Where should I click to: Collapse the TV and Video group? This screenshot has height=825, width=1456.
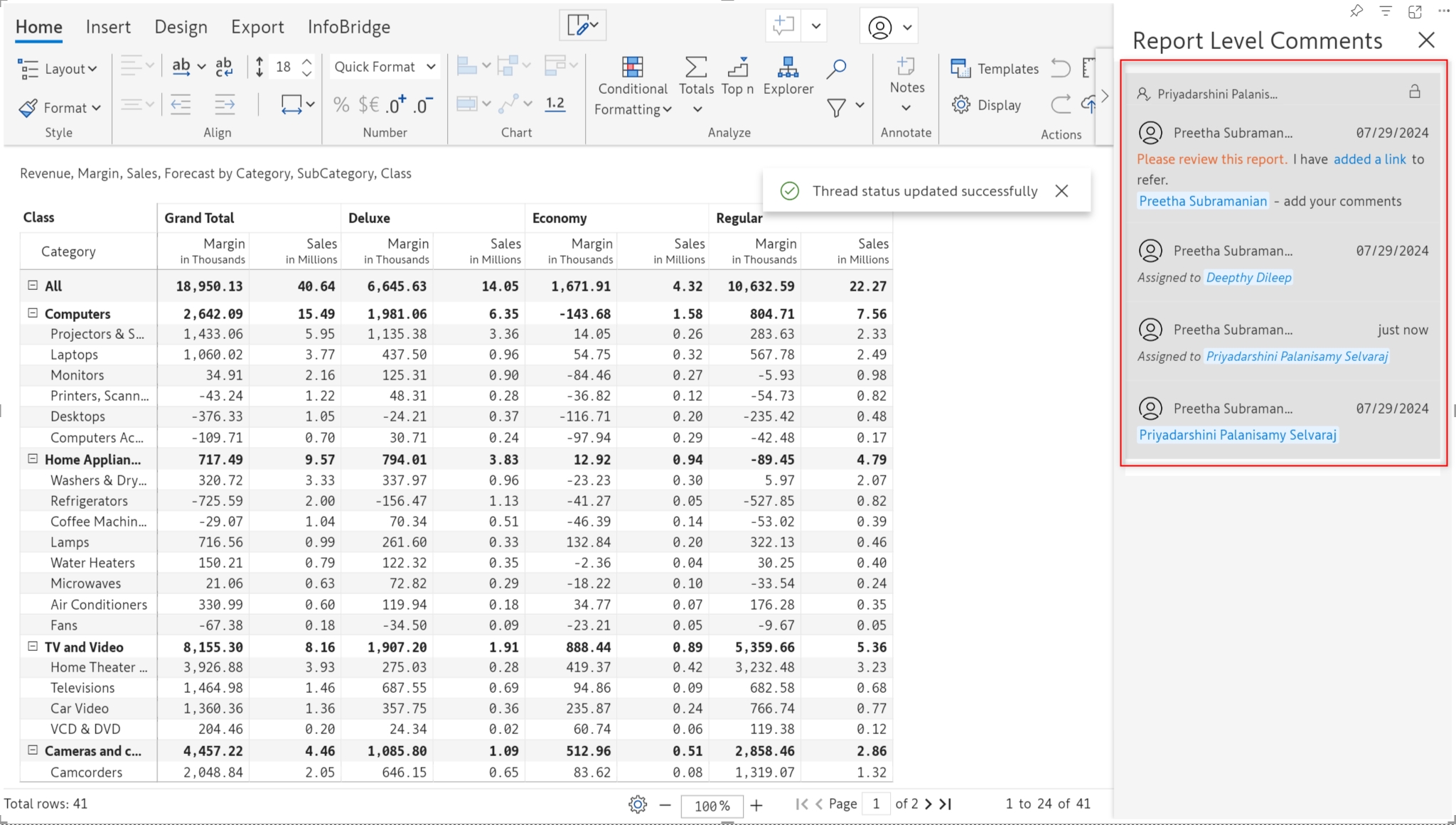click(x=33, y=646)
